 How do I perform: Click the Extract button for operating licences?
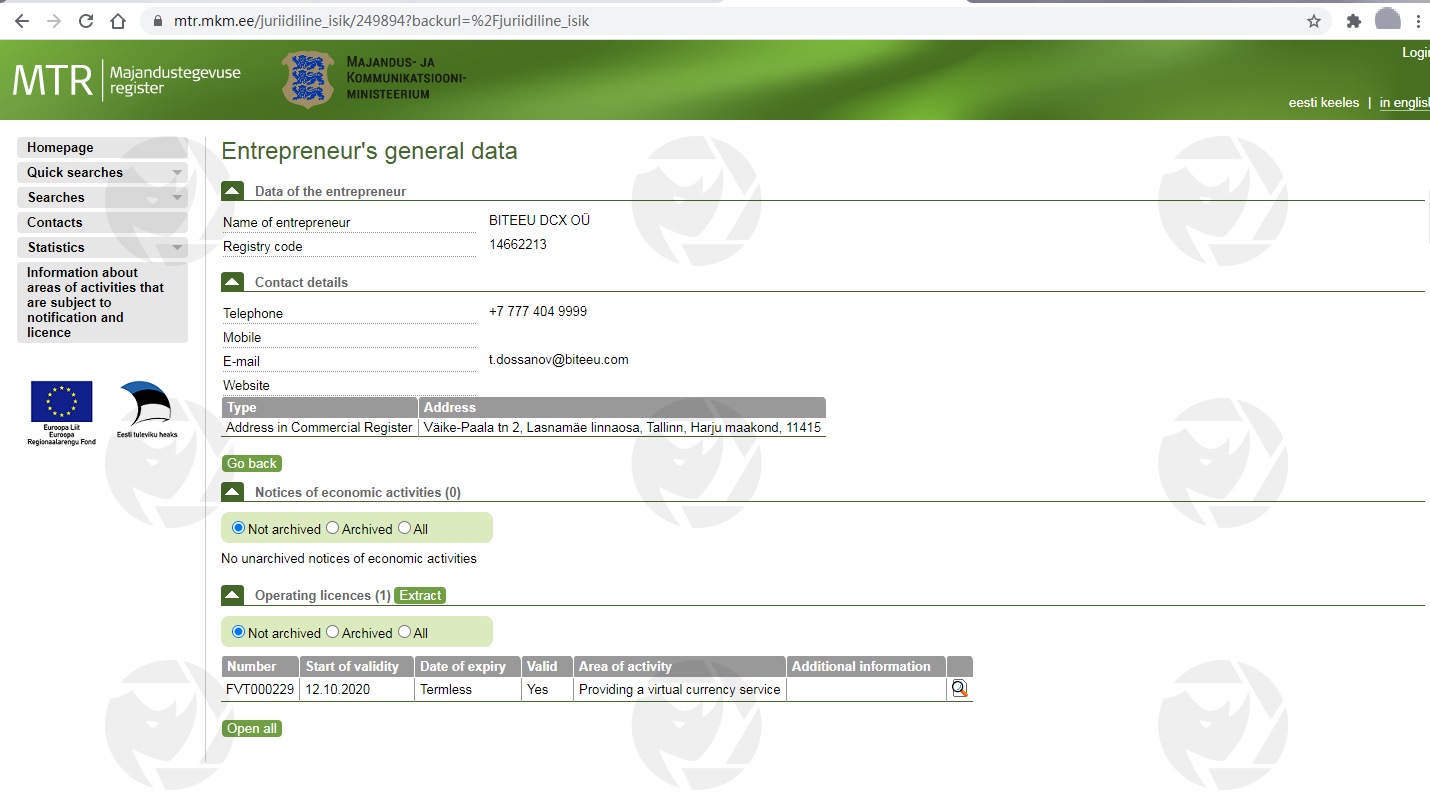tap(420, 595)
